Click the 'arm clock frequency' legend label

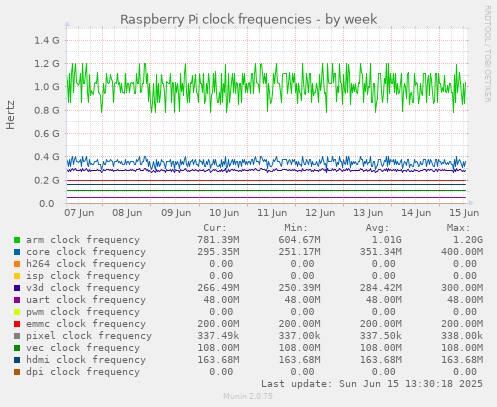[x=83, y=240]
